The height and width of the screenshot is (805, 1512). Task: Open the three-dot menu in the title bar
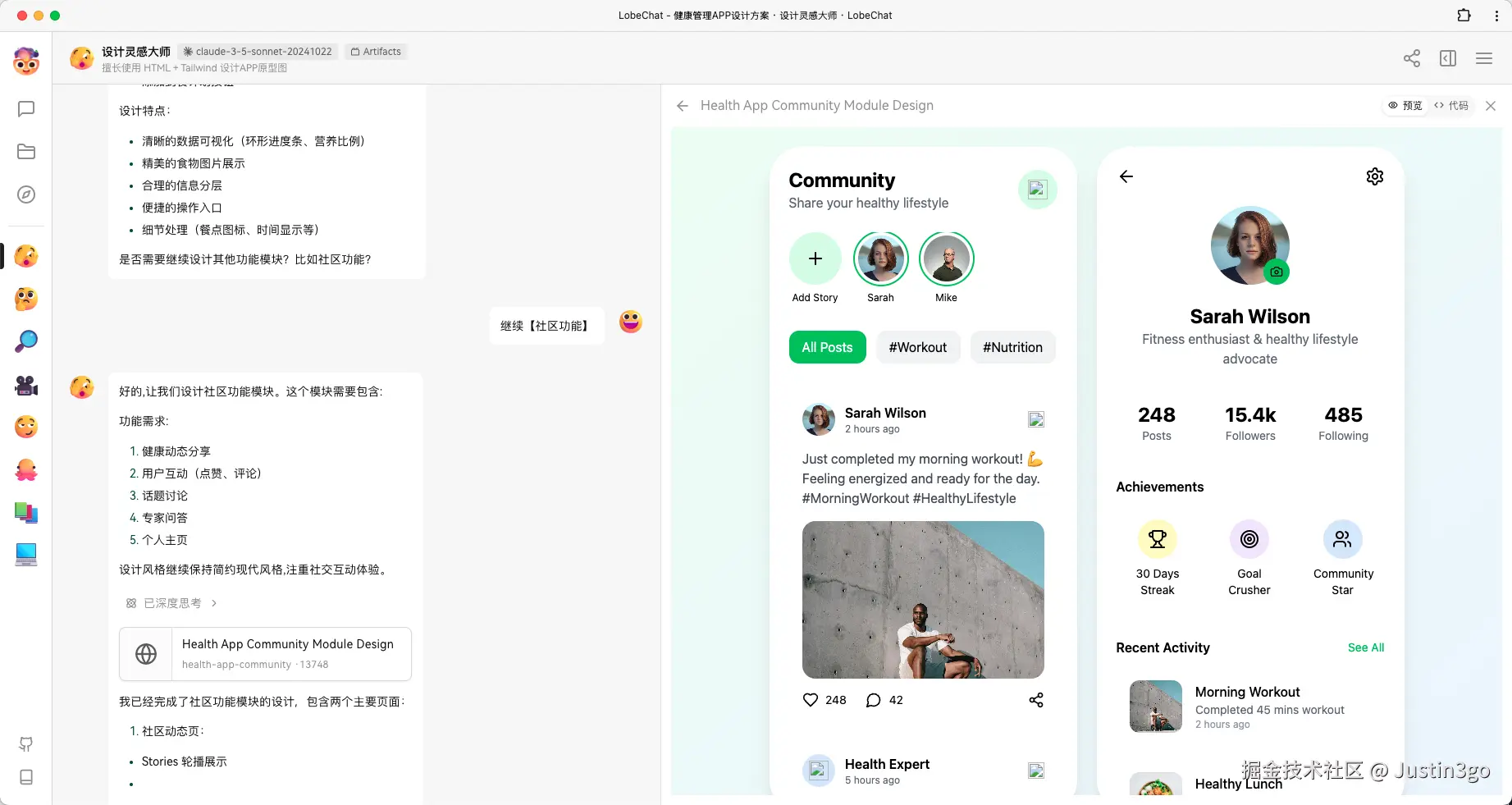tap(1496, 16)
